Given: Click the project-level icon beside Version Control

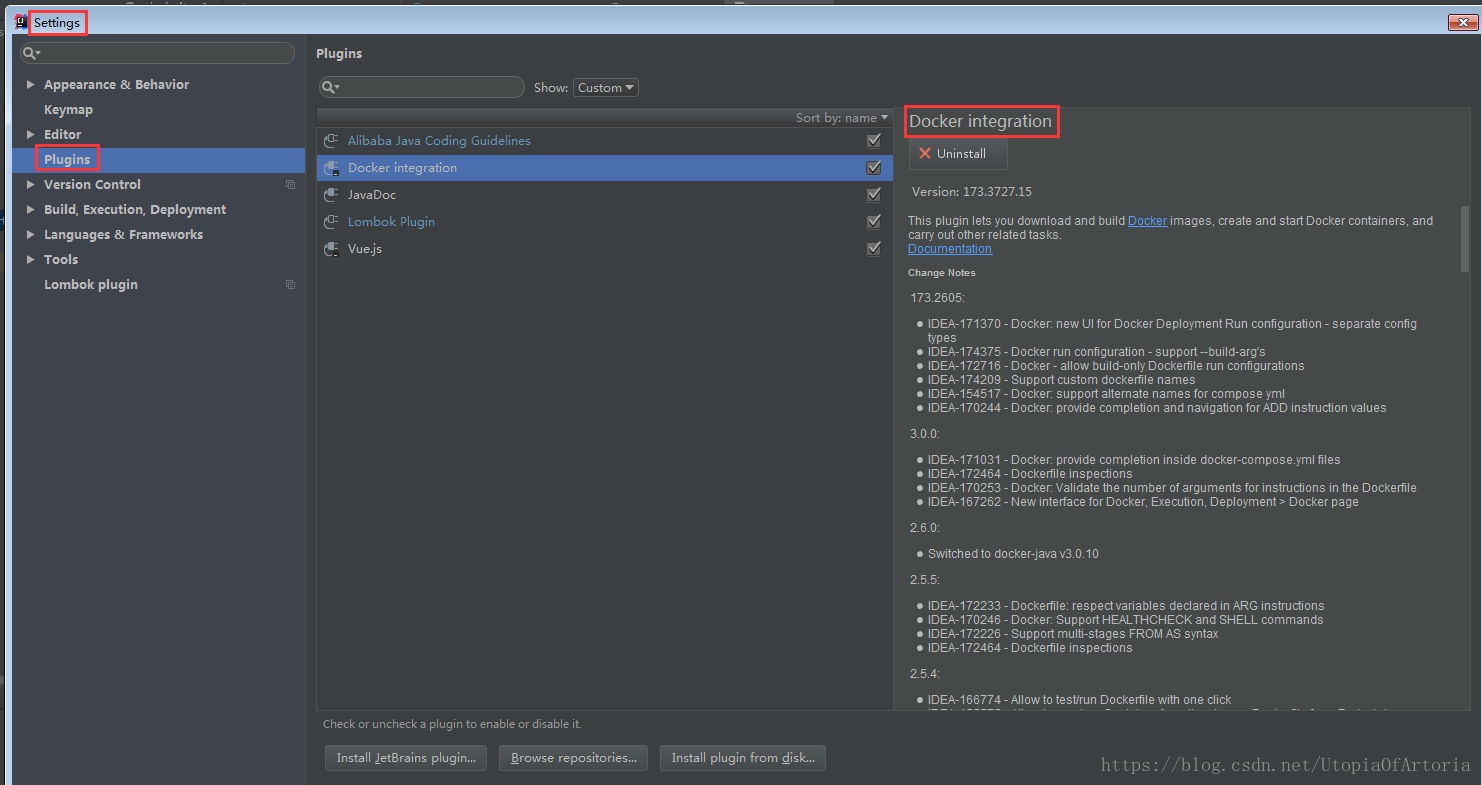Looking at the screenshot, I should click(290, 185).
